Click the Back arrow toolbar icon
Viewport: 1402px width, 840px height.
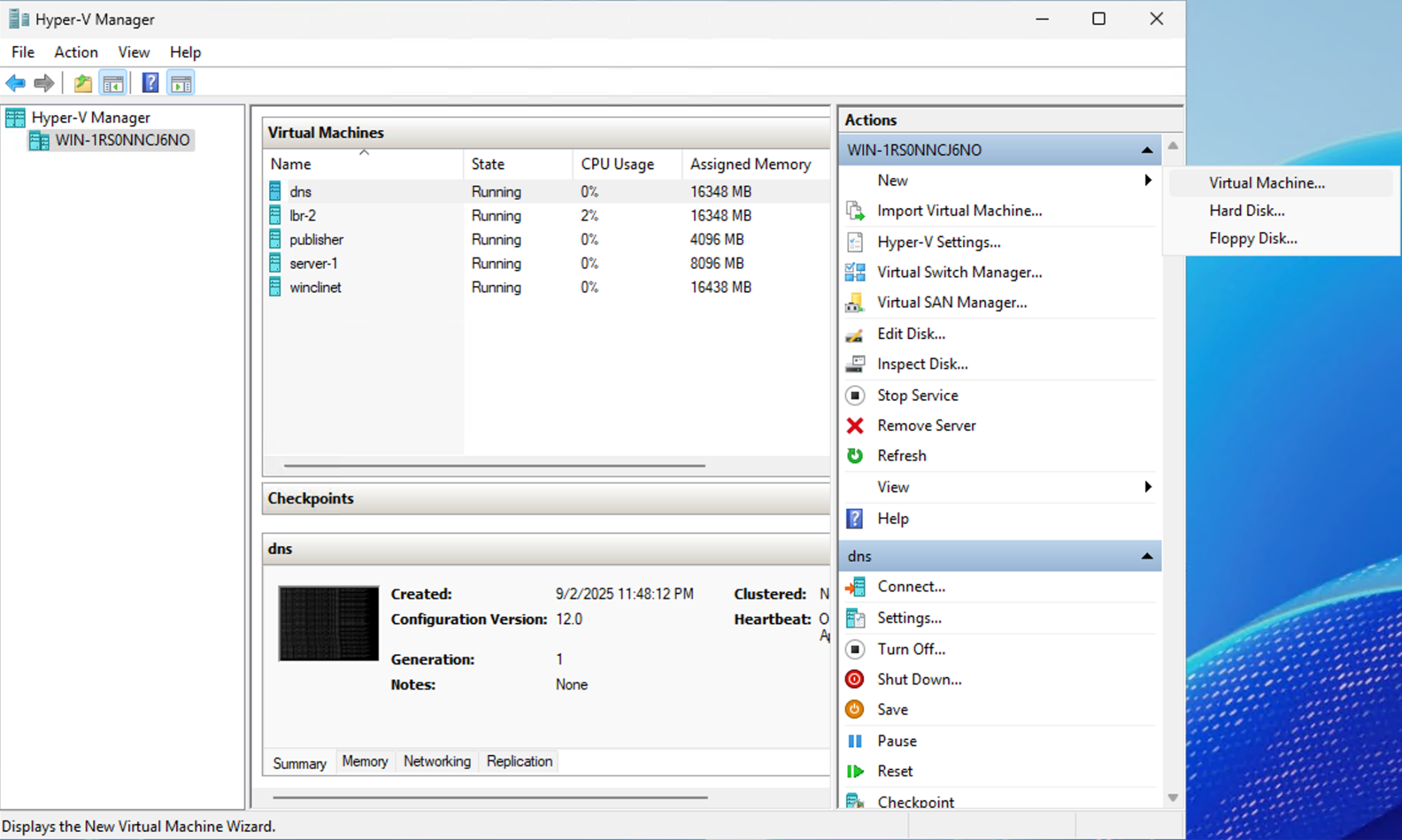click(x=15, y=84)
